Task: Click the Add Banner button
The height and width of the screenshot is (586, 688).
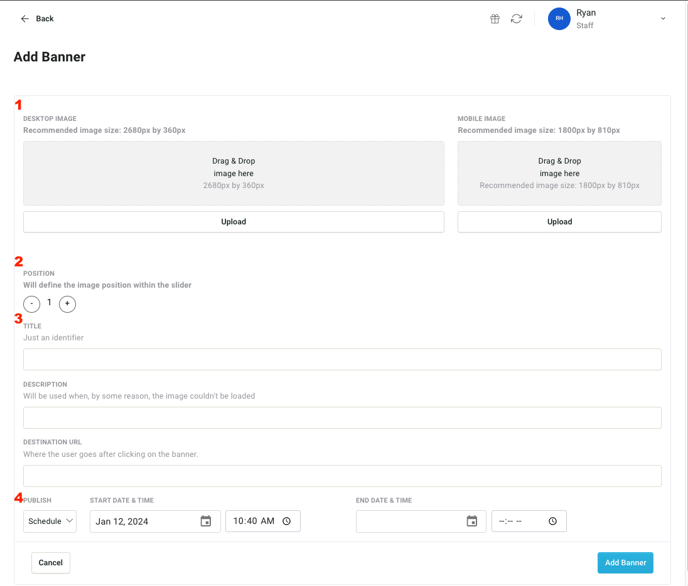Action: (x=625, y=563)
